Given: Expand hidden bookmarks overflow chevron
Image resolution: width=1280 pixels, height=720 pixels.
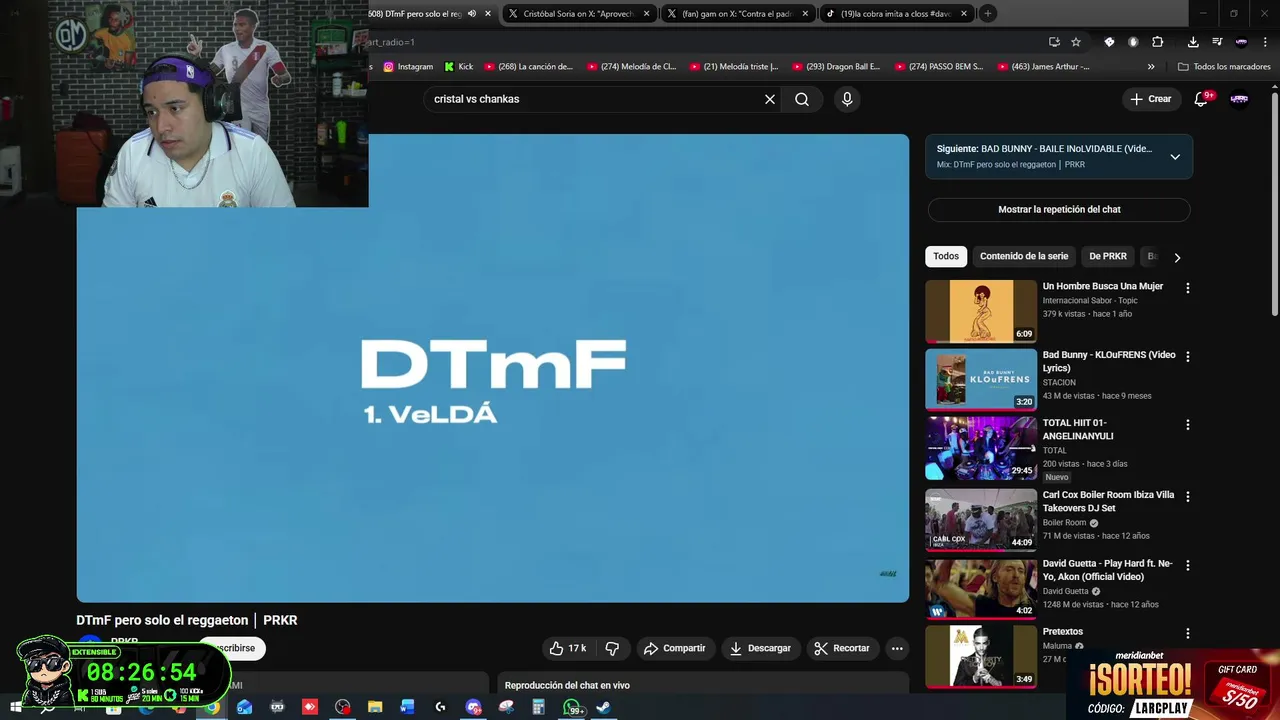Looking at the screenshot, I should [x=1151, y=67].
